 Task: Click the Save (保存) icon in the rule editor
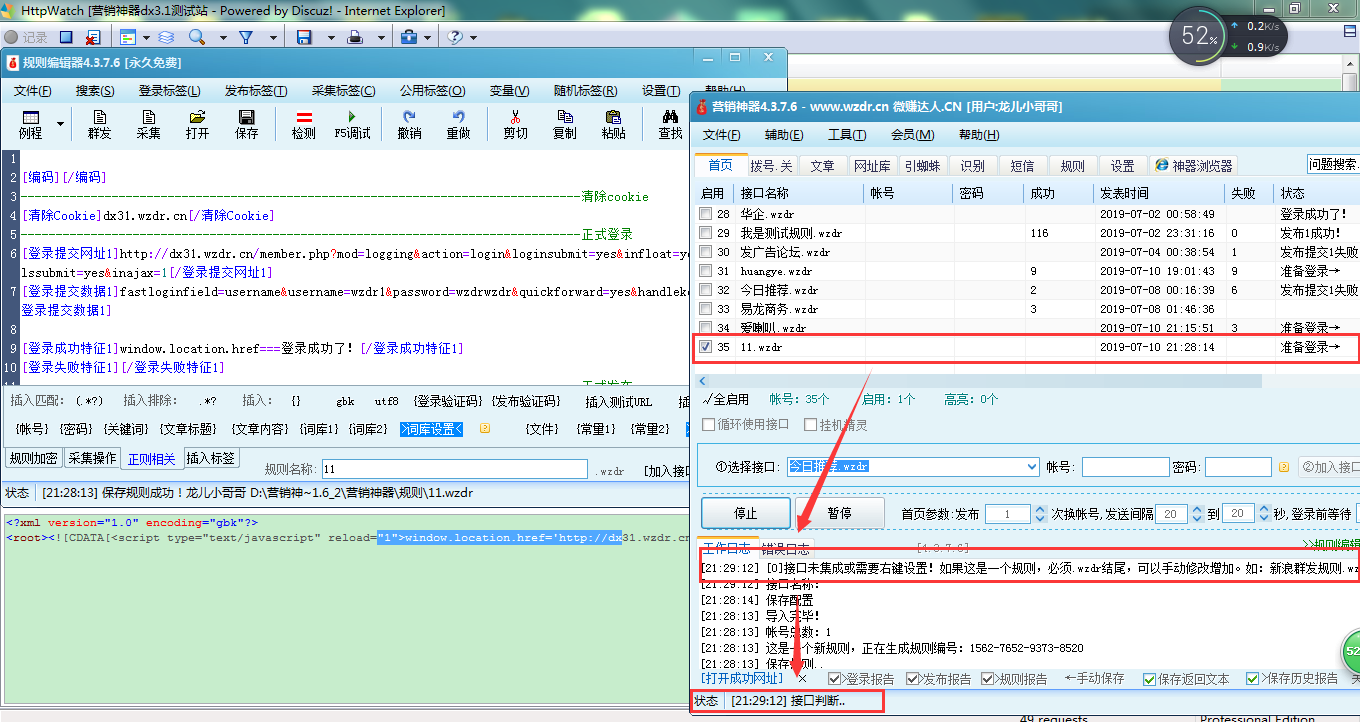point(245,123)
